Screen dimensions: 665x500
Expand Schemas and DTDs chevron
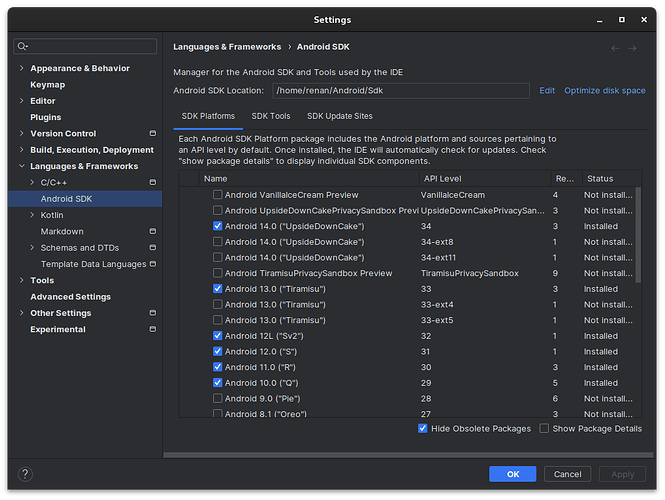pyautogui.click(x=32, y=247)
